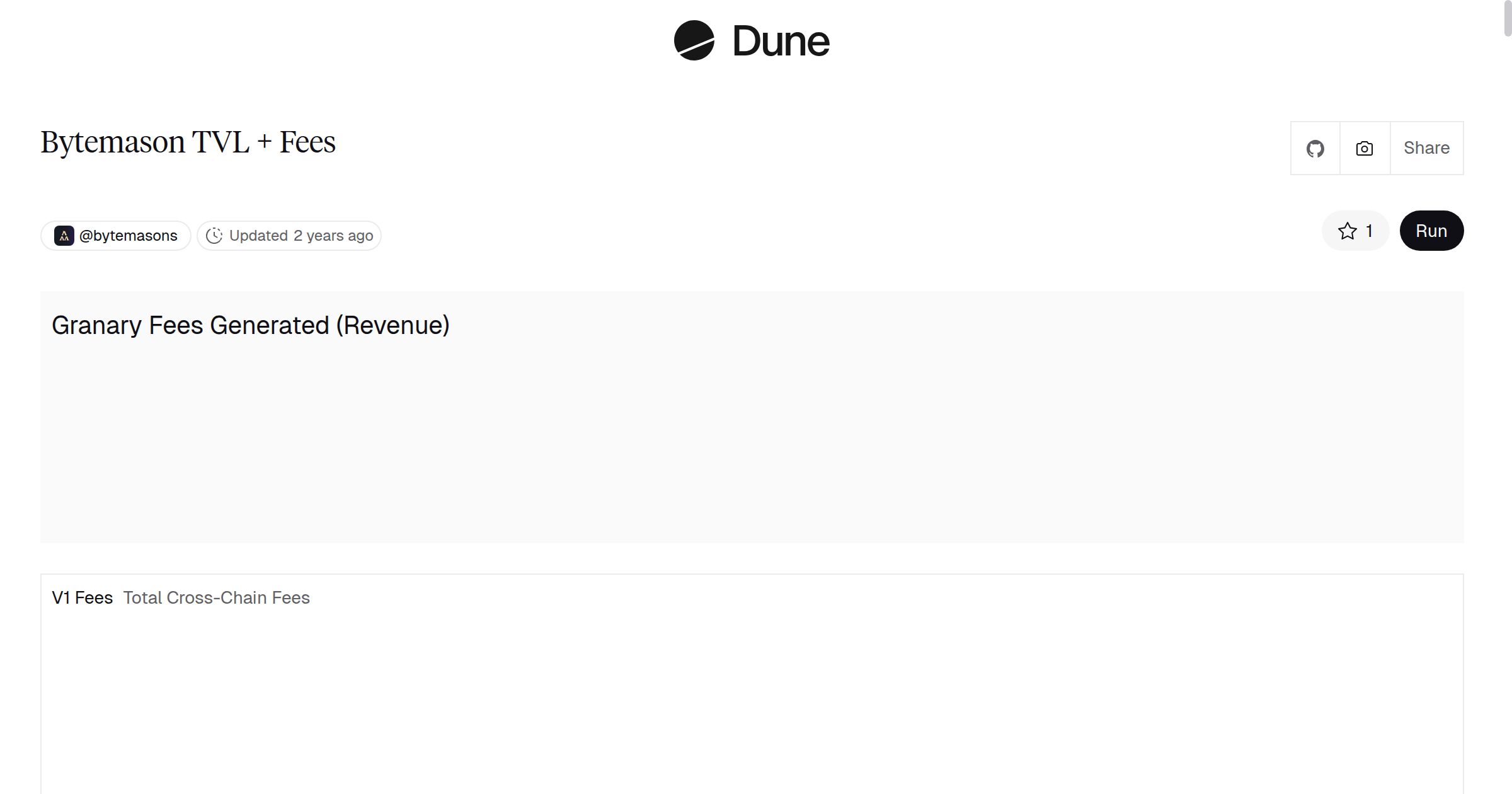The image size is (1512, 794).
Task: Click the '2 years ago' timestamp
Action: (x=333, y=236)
